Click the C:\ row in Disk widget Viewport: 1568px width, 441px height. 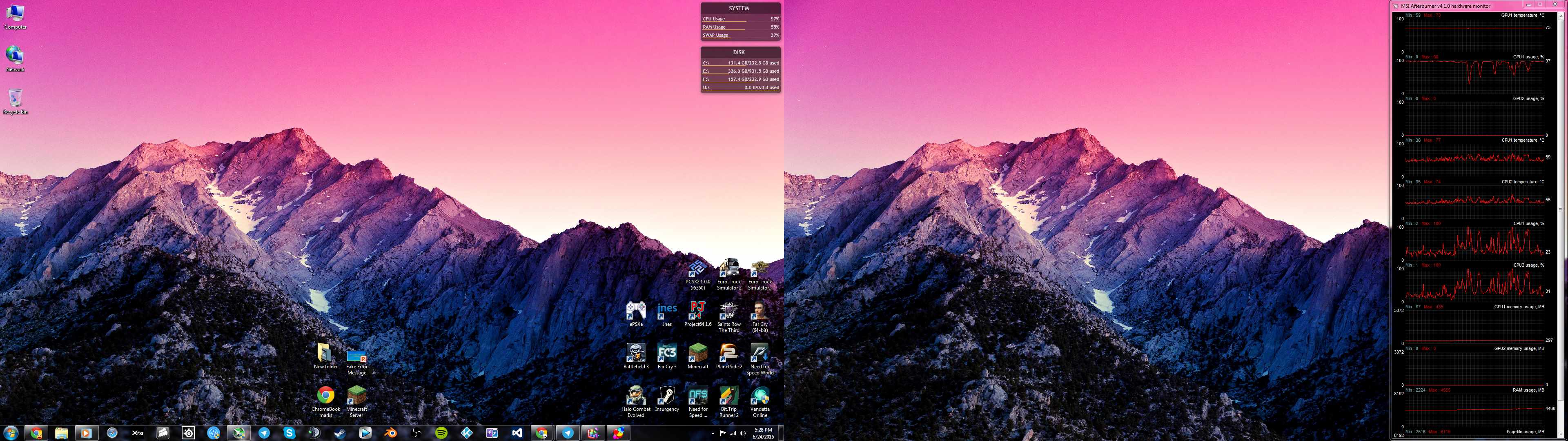[741, 63]
